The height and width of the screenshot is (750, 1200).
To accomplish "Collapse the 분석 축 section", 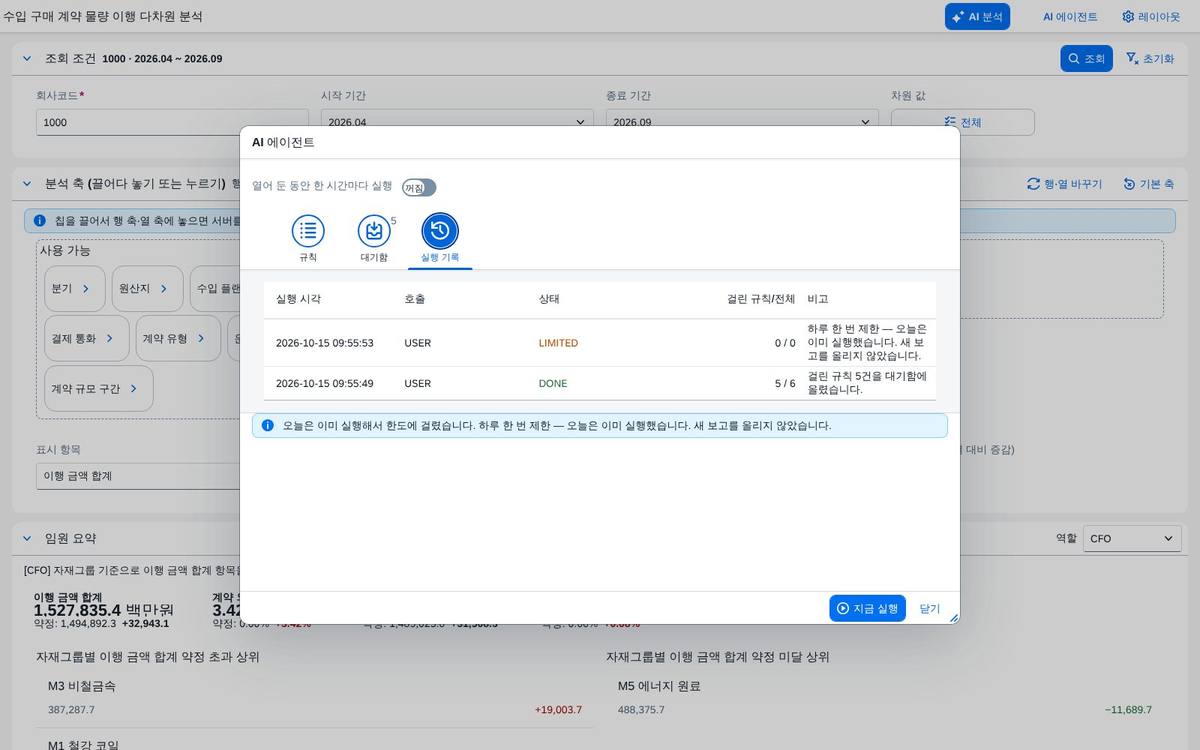I will pos(27,184).
